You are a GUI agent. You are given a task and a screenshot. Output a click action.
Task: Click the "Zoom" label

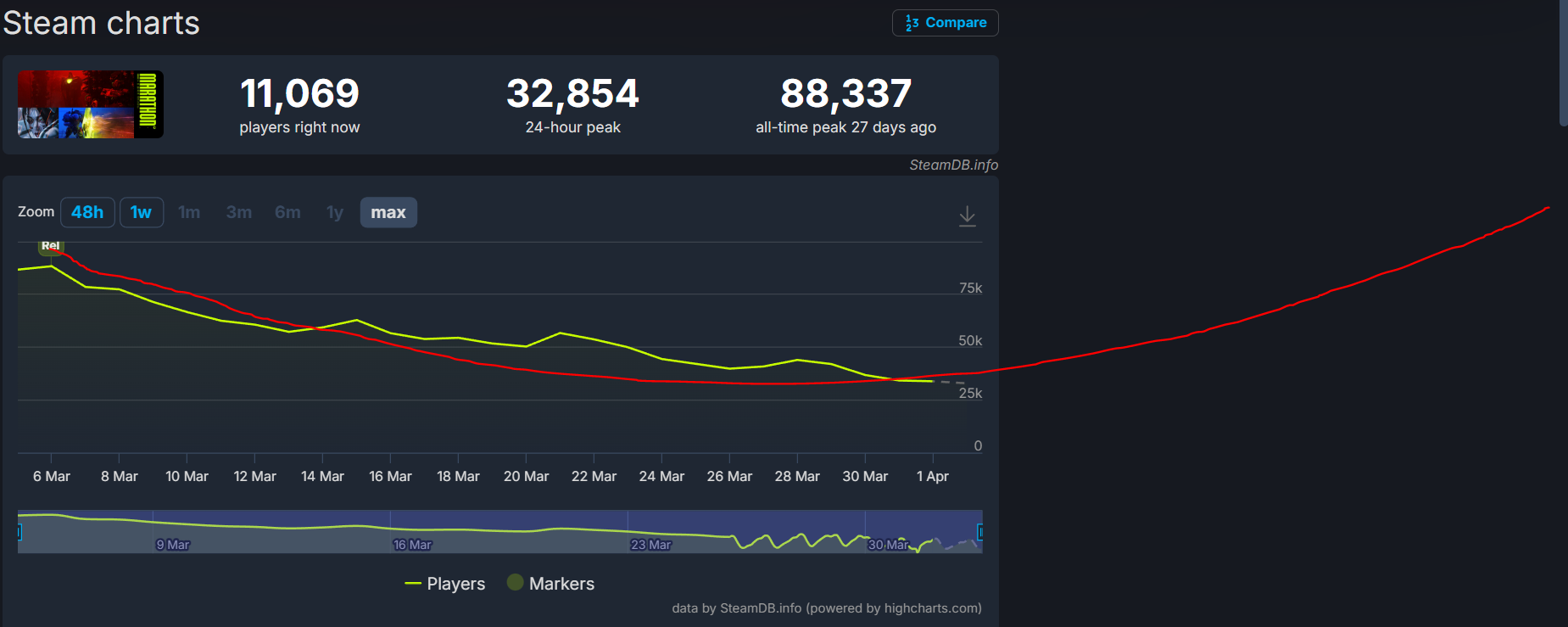tap(36, 211)
